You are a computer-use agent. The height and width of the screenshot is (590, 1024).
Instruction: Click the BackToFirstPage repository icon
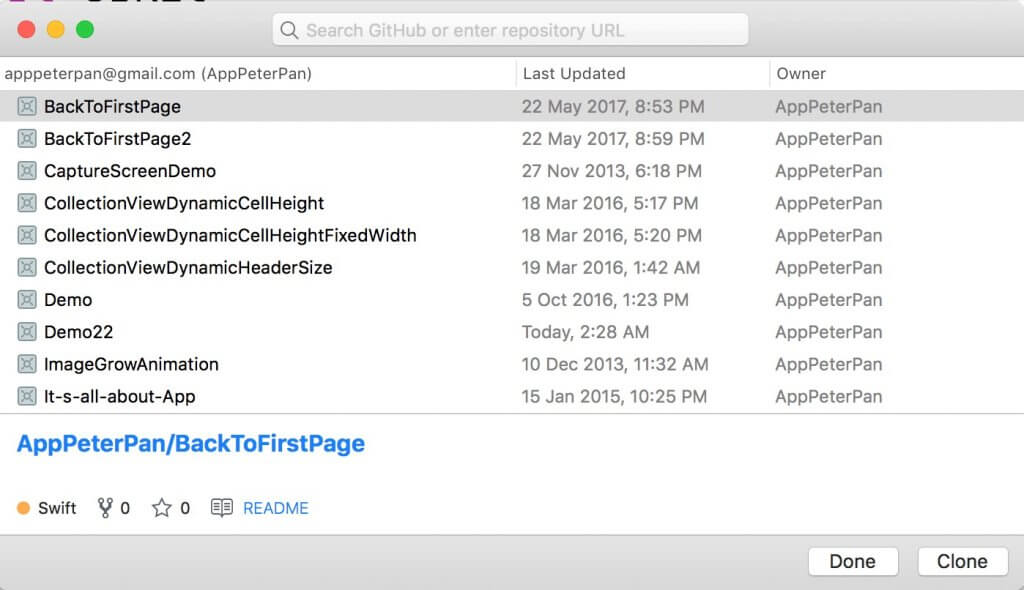(27, 106)
